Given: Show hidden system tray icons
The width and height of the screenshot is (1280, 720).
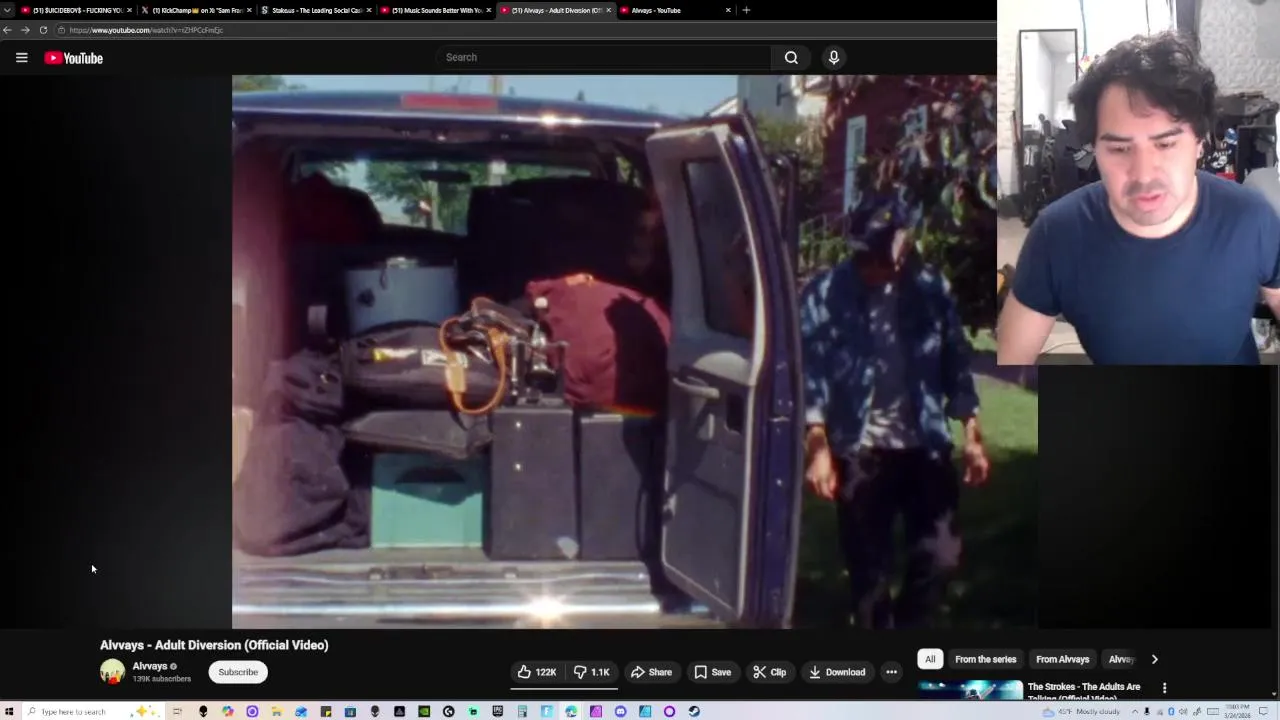Looking at the screenshot, I should pyautogui.click(x=1135, y=711).
